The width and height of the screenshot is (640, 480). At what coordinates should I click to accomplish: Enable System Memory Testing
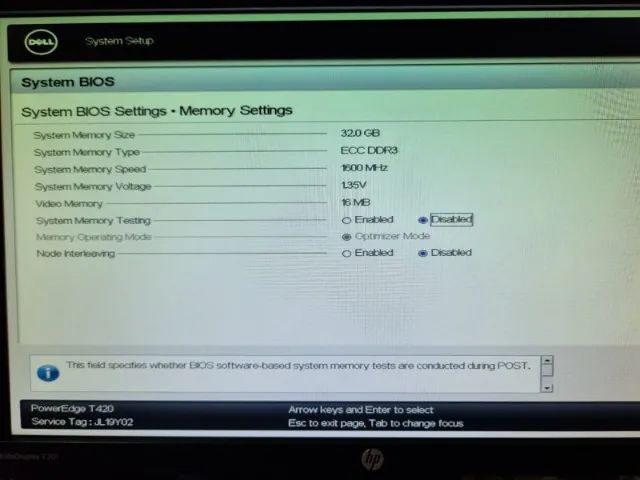click(x=347, y=220)
